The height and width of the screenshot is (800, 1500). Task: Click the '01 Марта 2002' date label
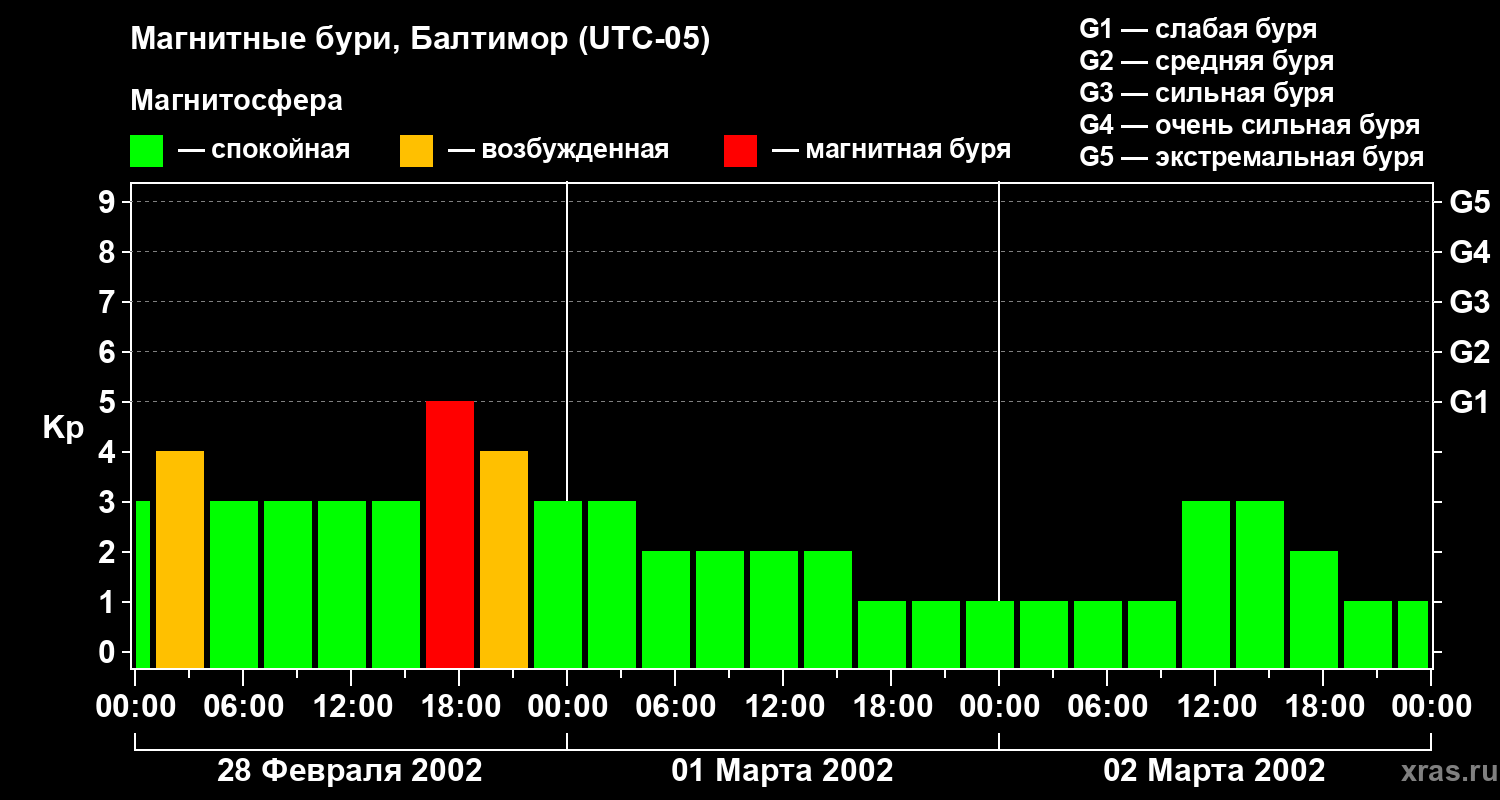pos(782,771)
